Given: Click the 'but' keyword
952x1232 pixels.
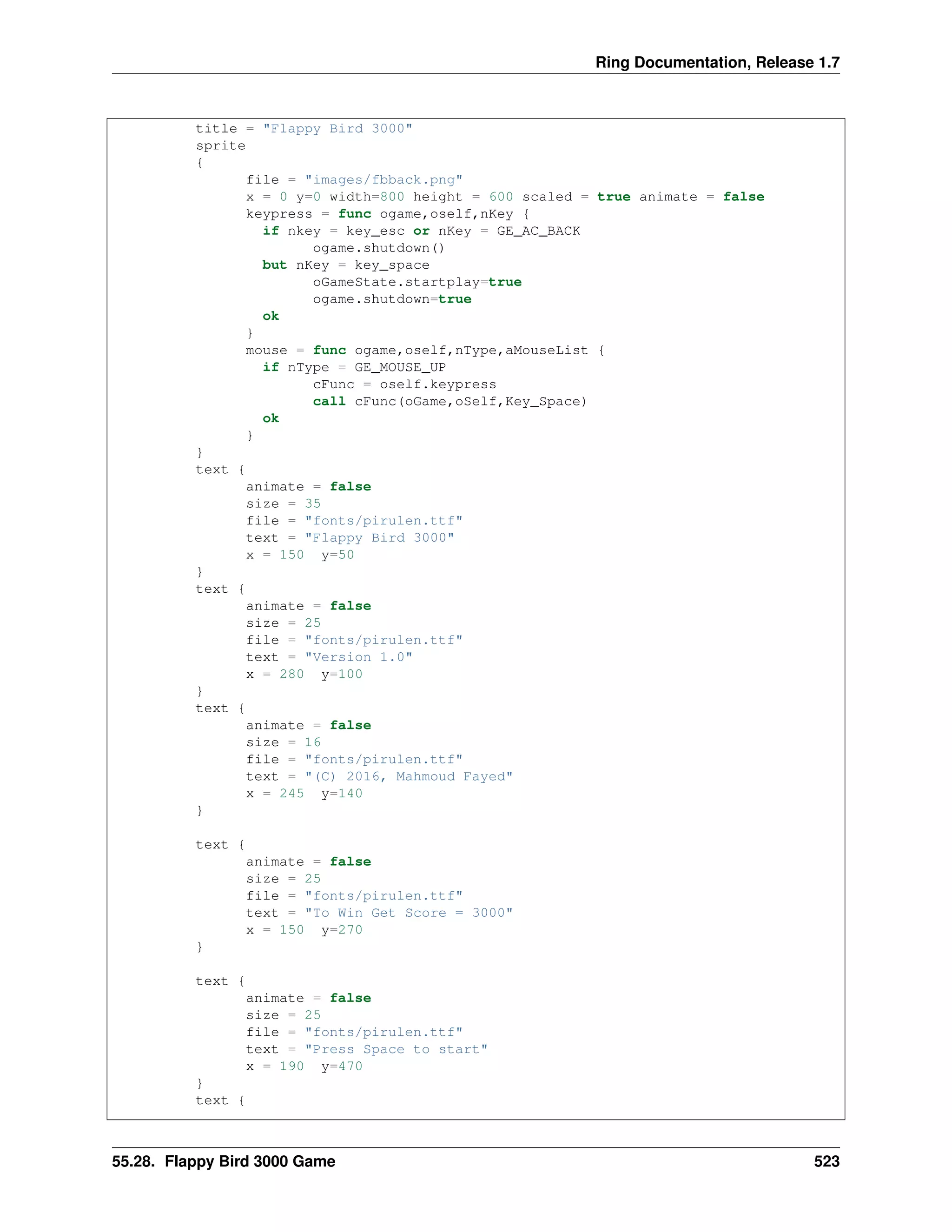Looking at the screenshot, I should (x=274, y=265).
